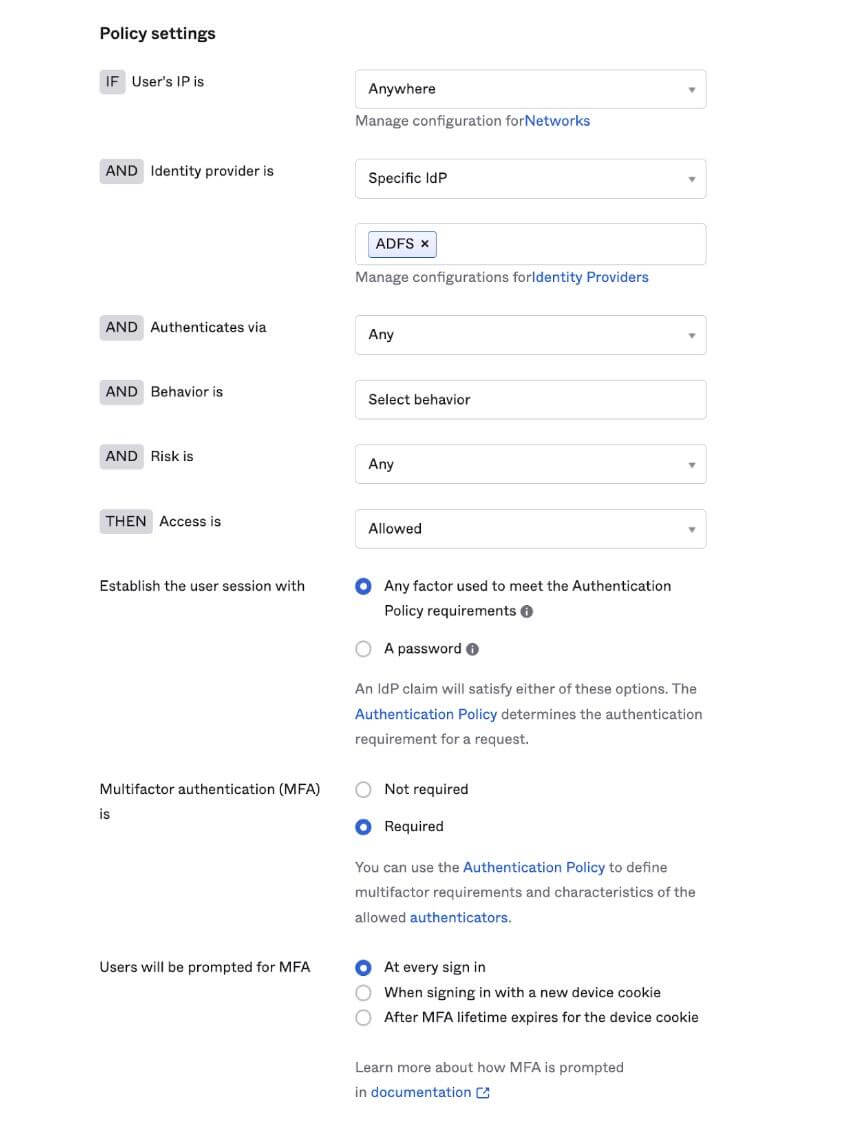Viewport: 844px width, 1146px height.
Task: Click info icon beside Authentication Policy requirements
Action: [527, 611]
